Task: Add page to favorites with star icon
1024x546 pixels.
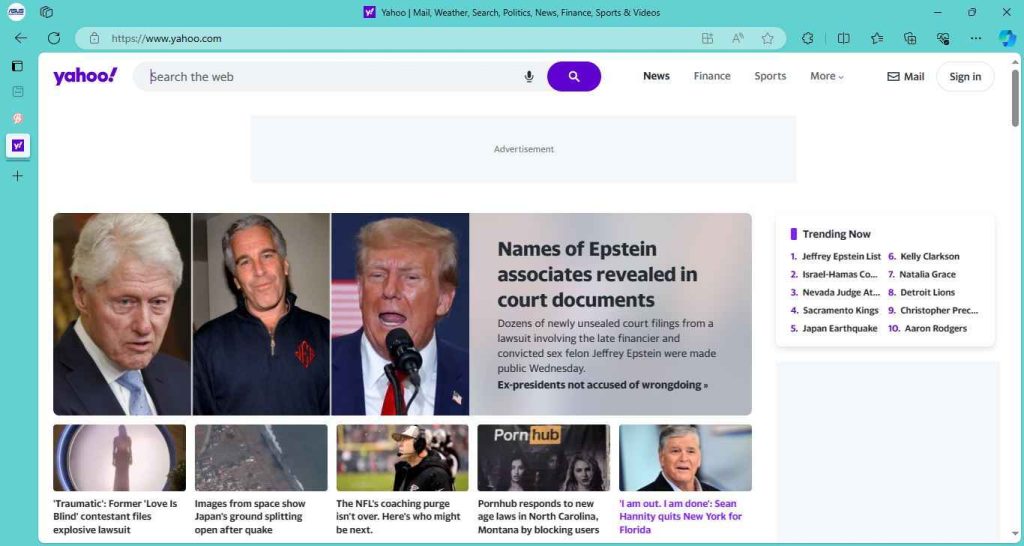Action: pos(767,38)
